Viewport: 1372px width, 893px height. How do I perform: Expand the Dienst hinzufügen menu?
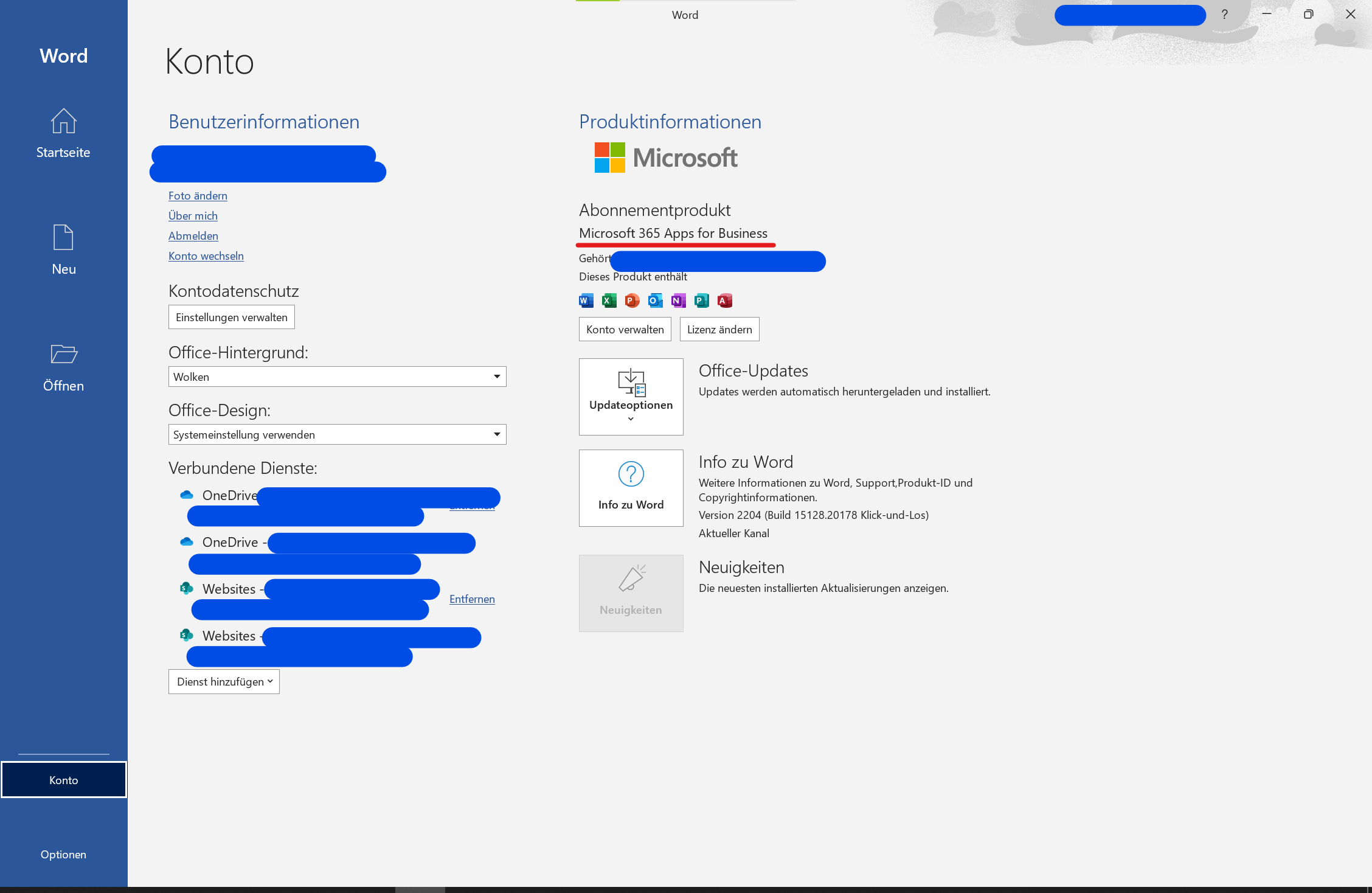click(x=224, y=682)
